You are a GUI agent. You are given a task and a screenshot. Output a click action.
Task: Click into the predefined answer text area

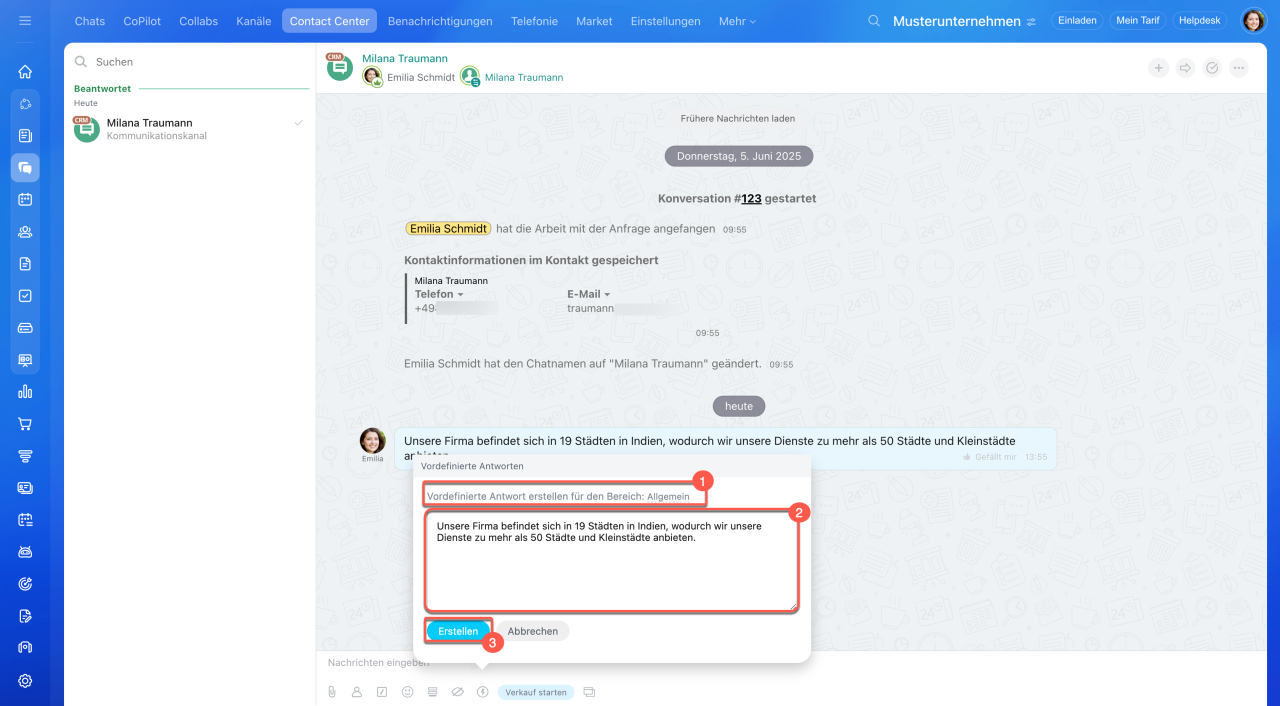coord(612,561)
